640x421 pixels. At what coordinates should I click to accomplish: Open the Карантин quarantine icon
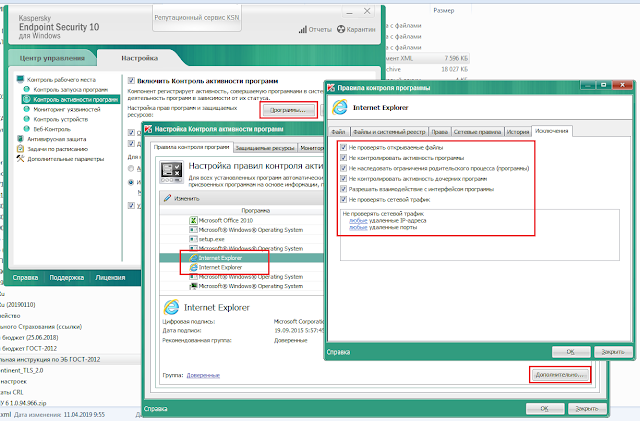point(341,29)
